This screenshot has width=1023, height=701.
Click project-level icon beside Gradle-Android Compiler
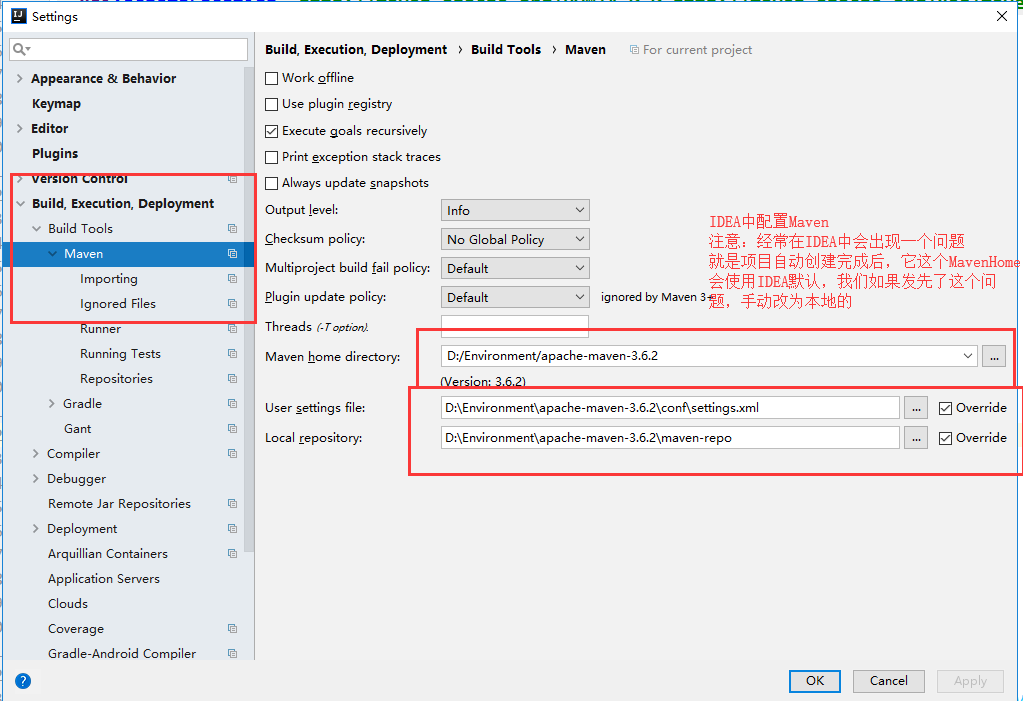(x=232, y=653)
